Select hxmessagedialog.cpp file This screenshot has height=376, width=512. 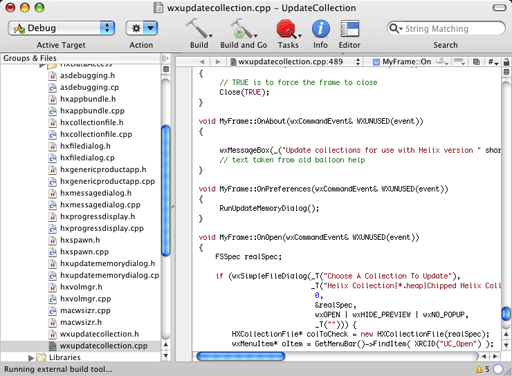coord(100,205)
